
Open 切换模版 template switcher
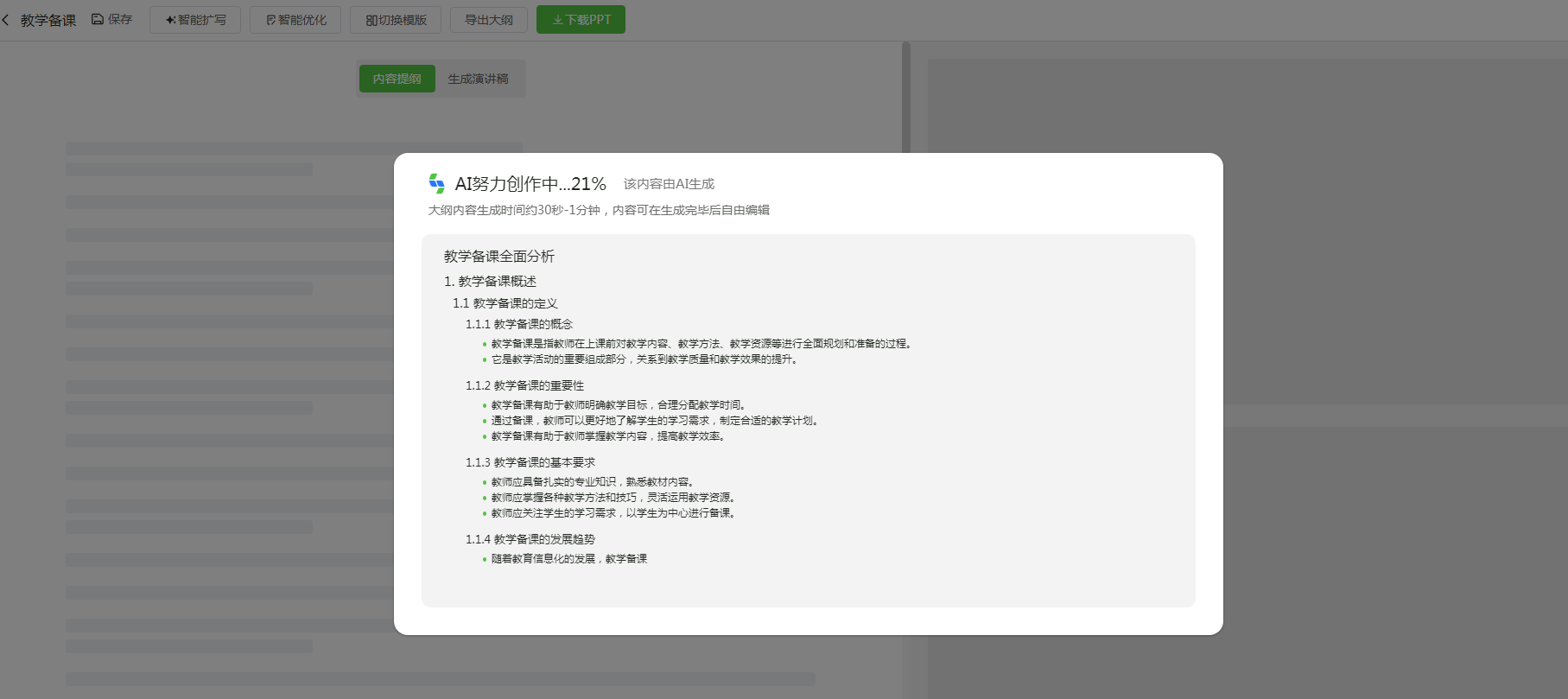click(396, 20)
